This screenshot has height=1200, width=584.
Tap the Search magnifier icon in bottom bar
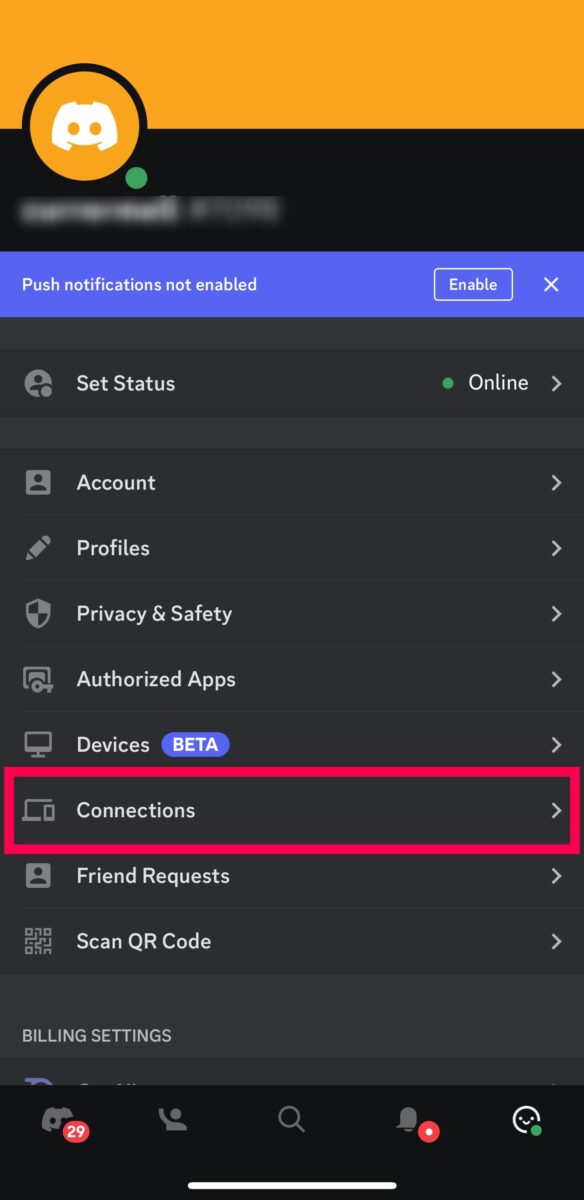point(291,1120)
